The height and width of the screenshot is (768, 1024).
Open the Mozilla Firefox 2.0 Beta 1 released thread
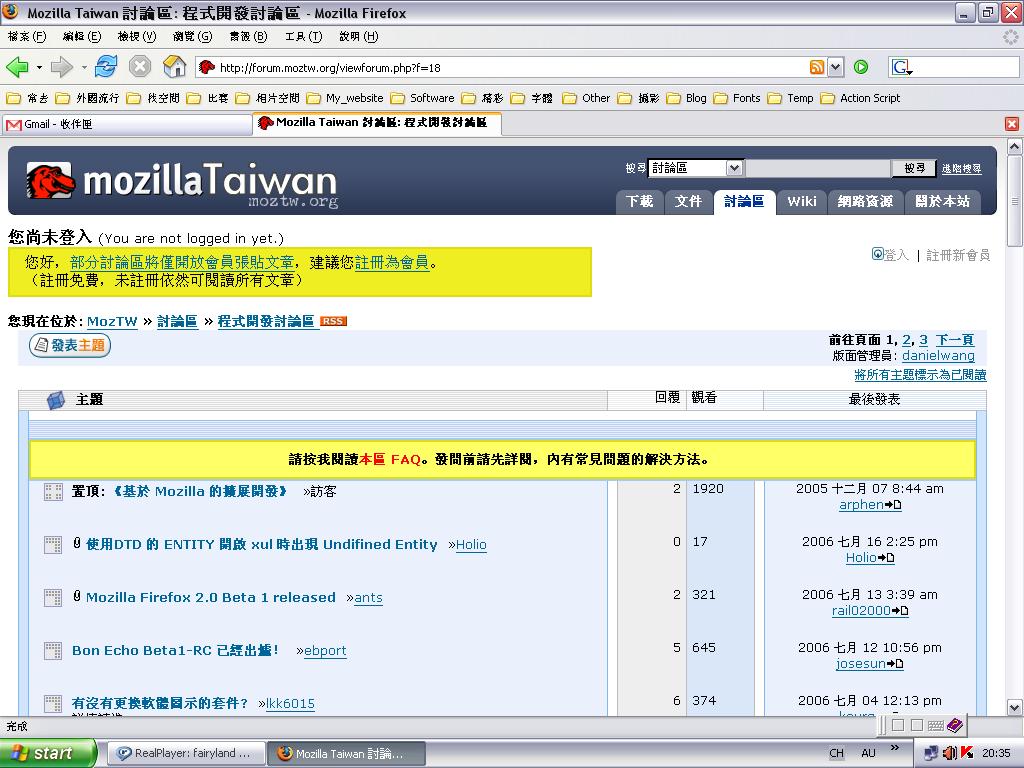tap(210, 597)
